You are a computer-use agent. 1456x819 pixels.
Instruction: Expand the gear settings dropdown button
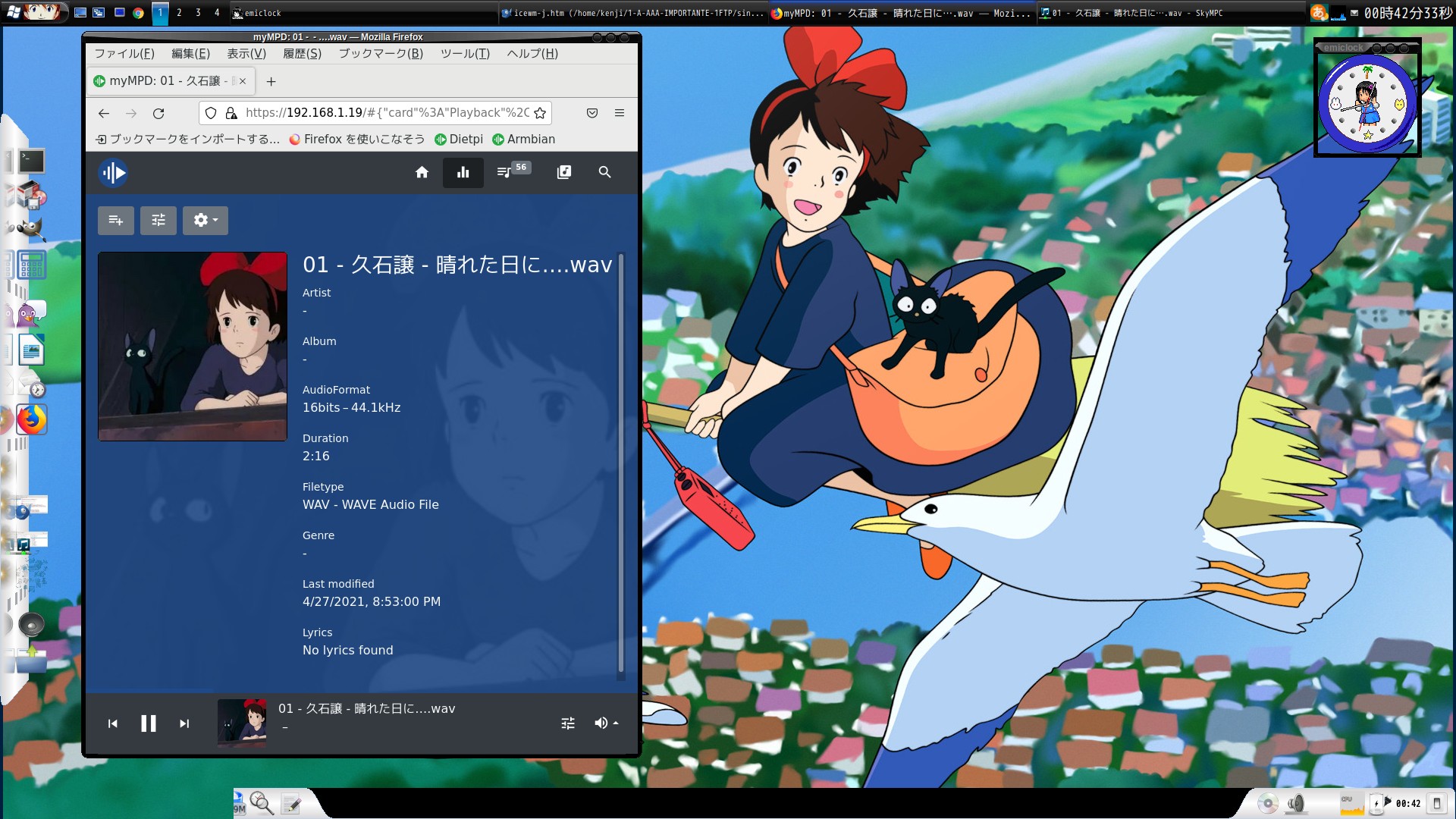click(205, 220)
